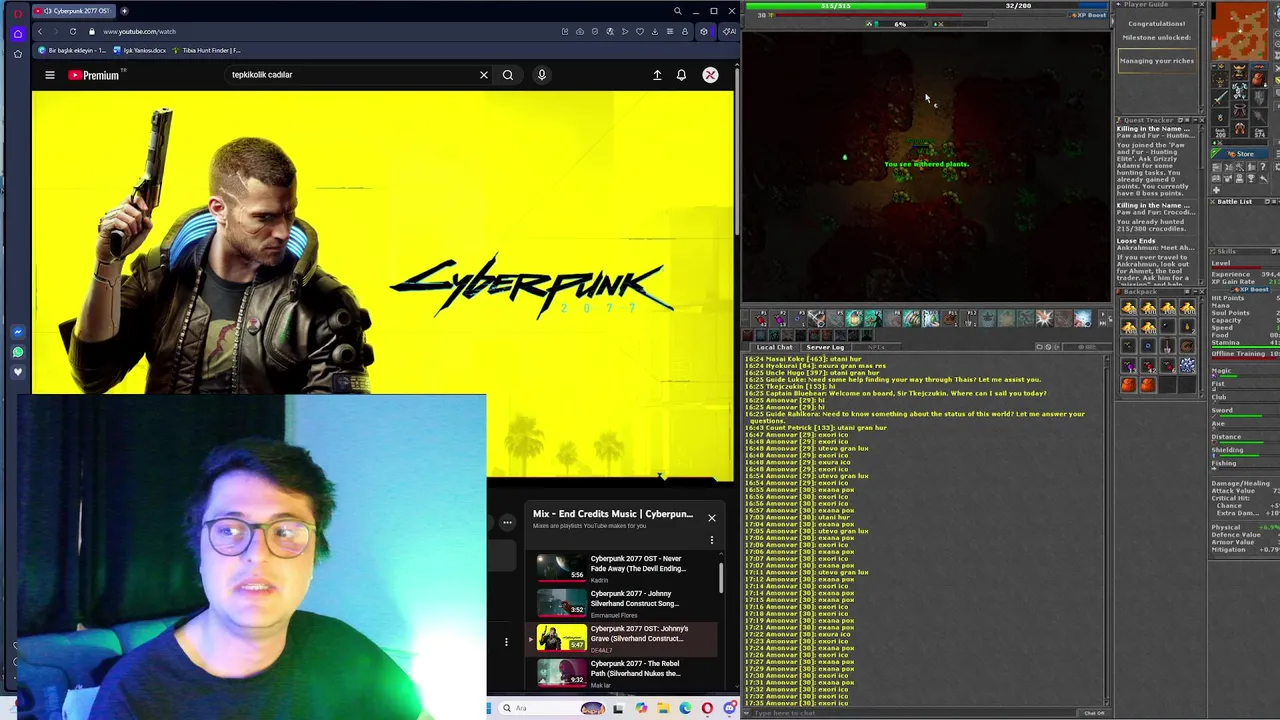Open the YouTube hamburger guide menu
This screenshot has width=1280, height=720.
point(49,75)
